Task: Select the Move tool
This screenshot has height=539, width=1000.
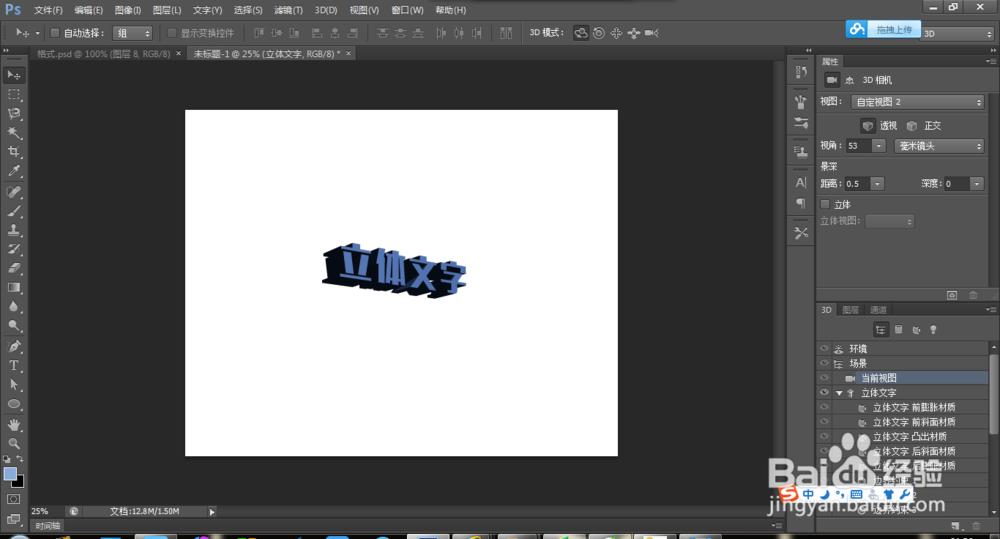Action: pyautogui.click(x=13, y=75)
